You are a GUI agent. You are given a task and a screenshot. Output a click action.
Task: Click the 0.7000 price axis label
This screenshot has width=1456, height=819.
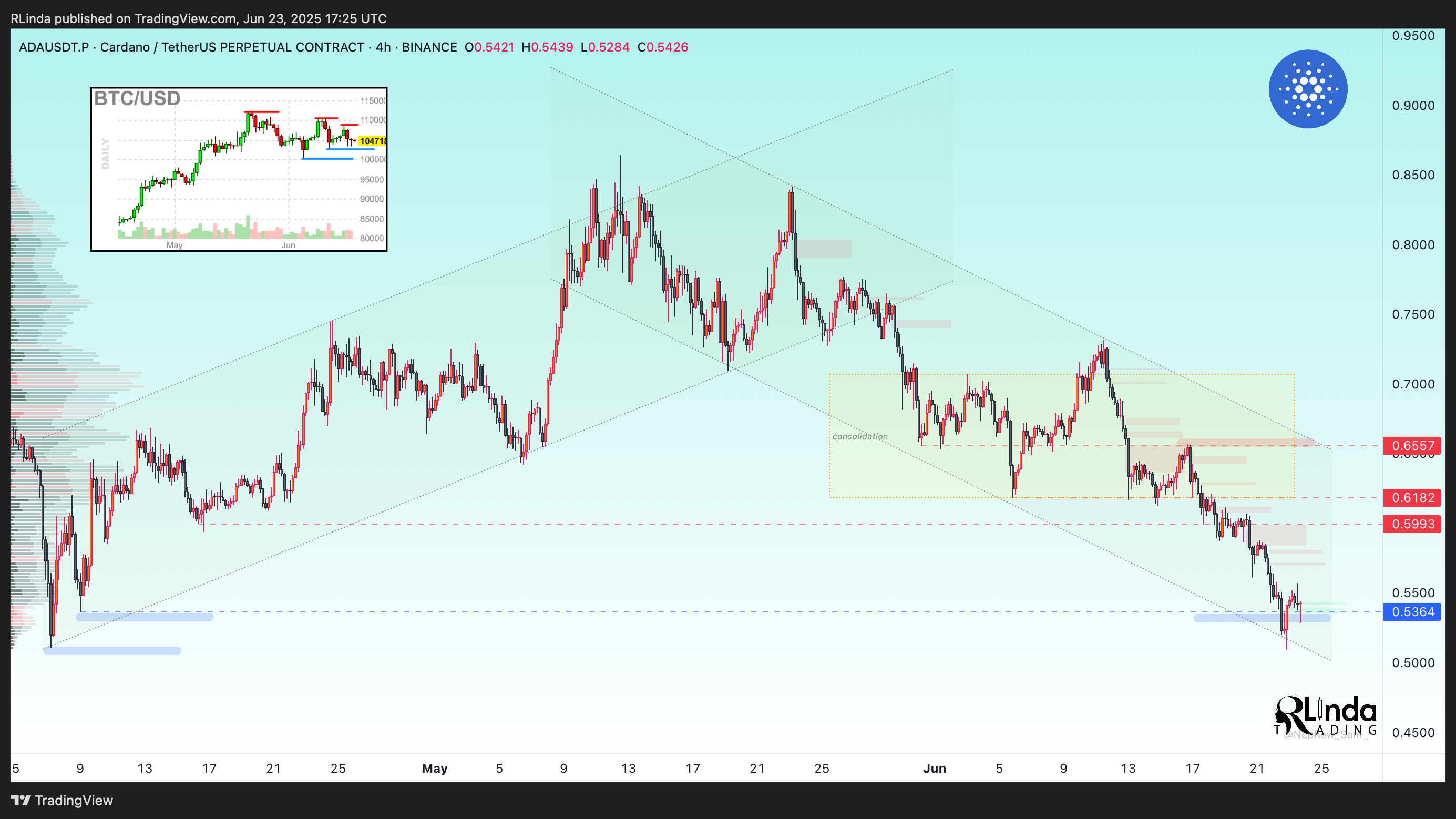[1413, 384]
